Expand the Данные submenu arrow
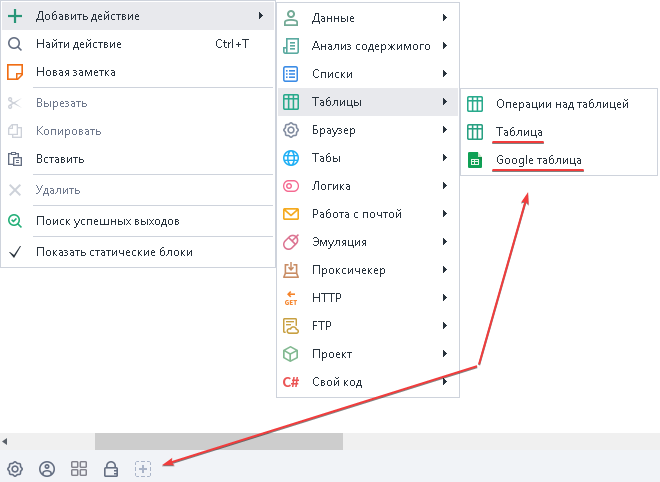Viewport: 660px width, 482px height. pyautogui.click(x=443, y=18)
